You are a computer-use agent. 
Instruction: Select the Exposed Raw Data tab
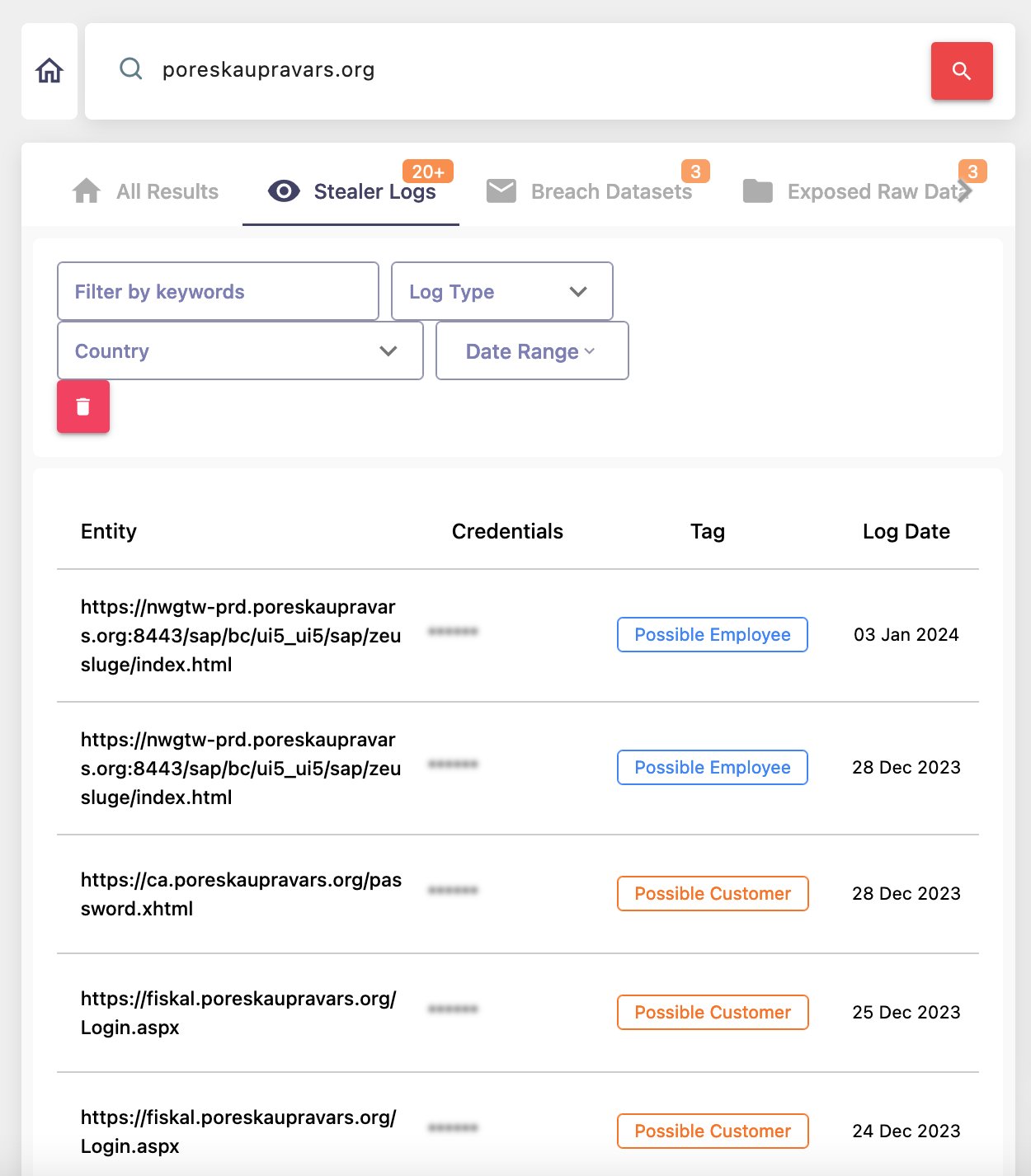click(x=857, y=191)
